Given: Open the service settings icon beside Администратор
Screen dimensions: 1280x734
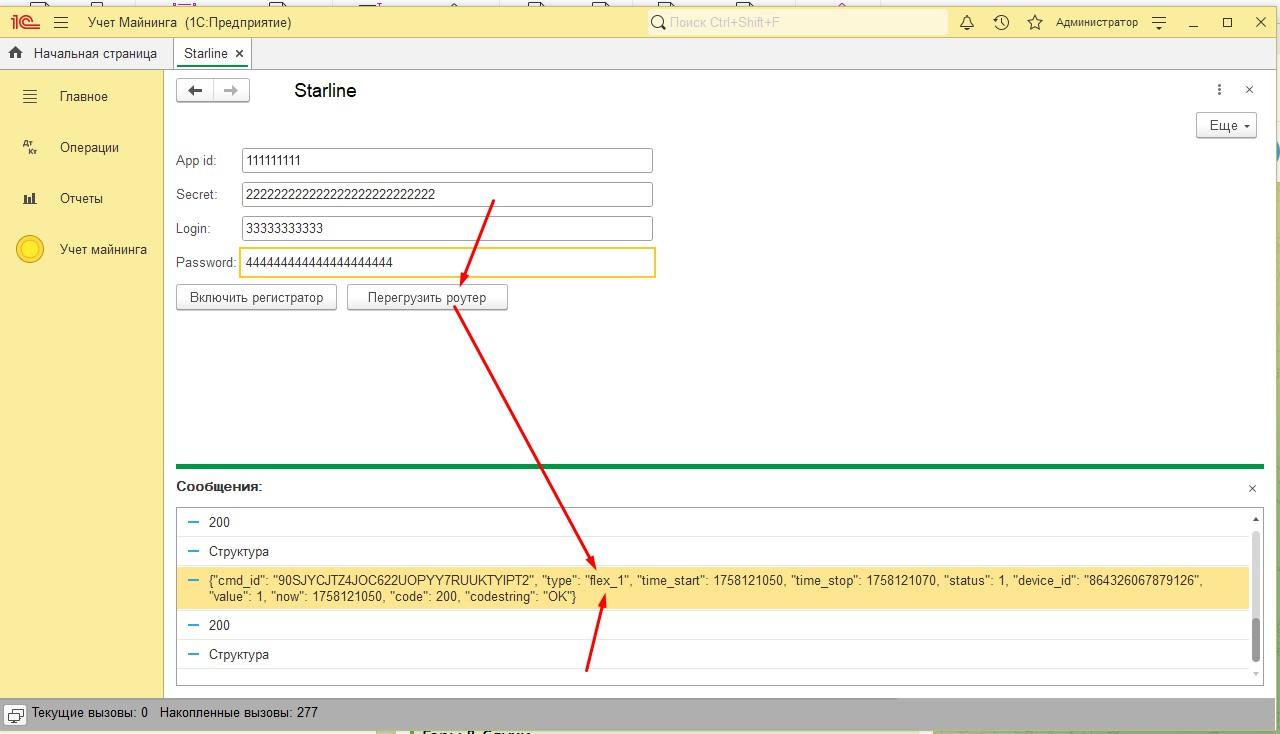Looking at the screenshot, I should click(1159, 22).
